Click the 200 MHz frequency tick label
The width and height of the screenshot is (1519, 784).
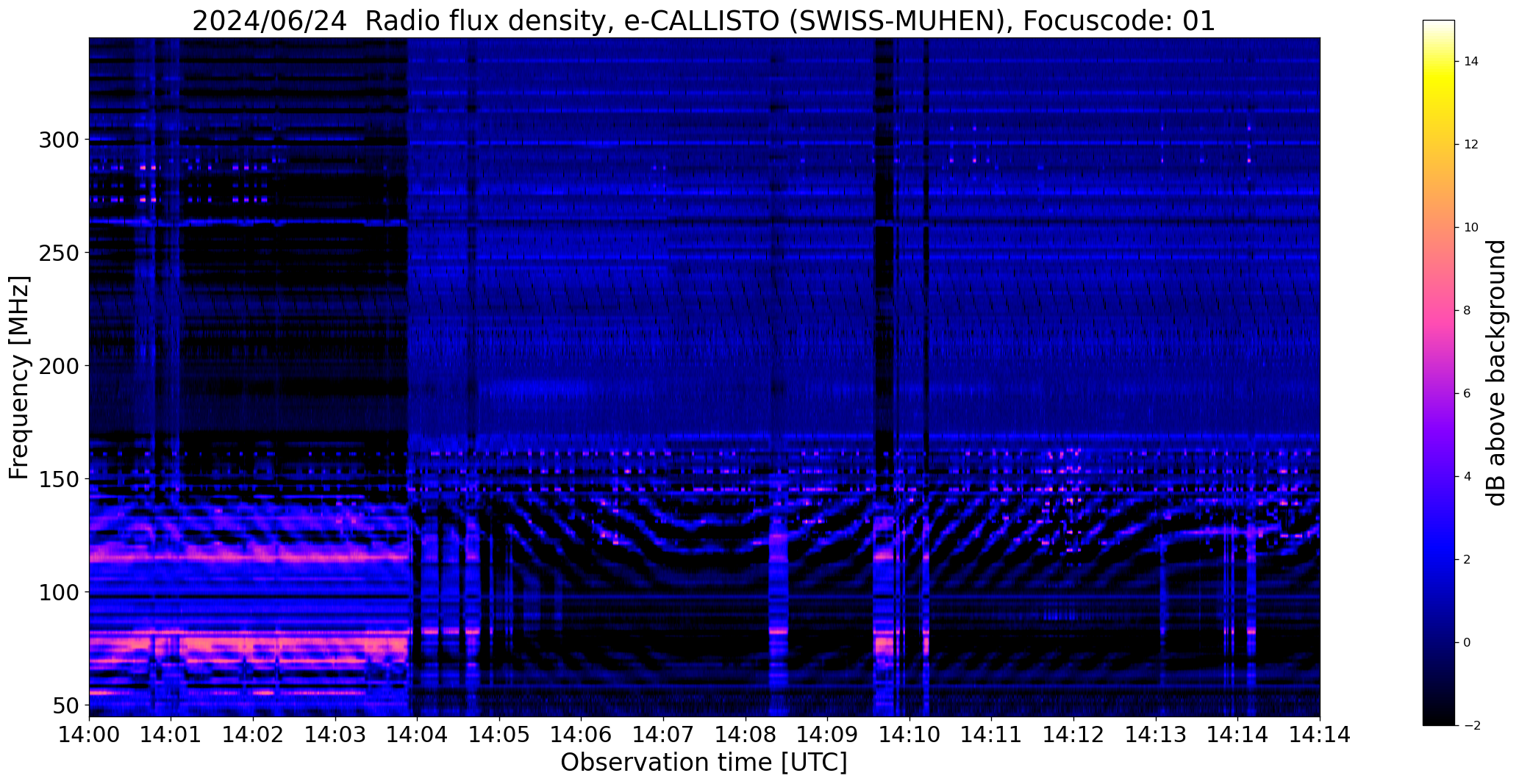tap(60, 366)
